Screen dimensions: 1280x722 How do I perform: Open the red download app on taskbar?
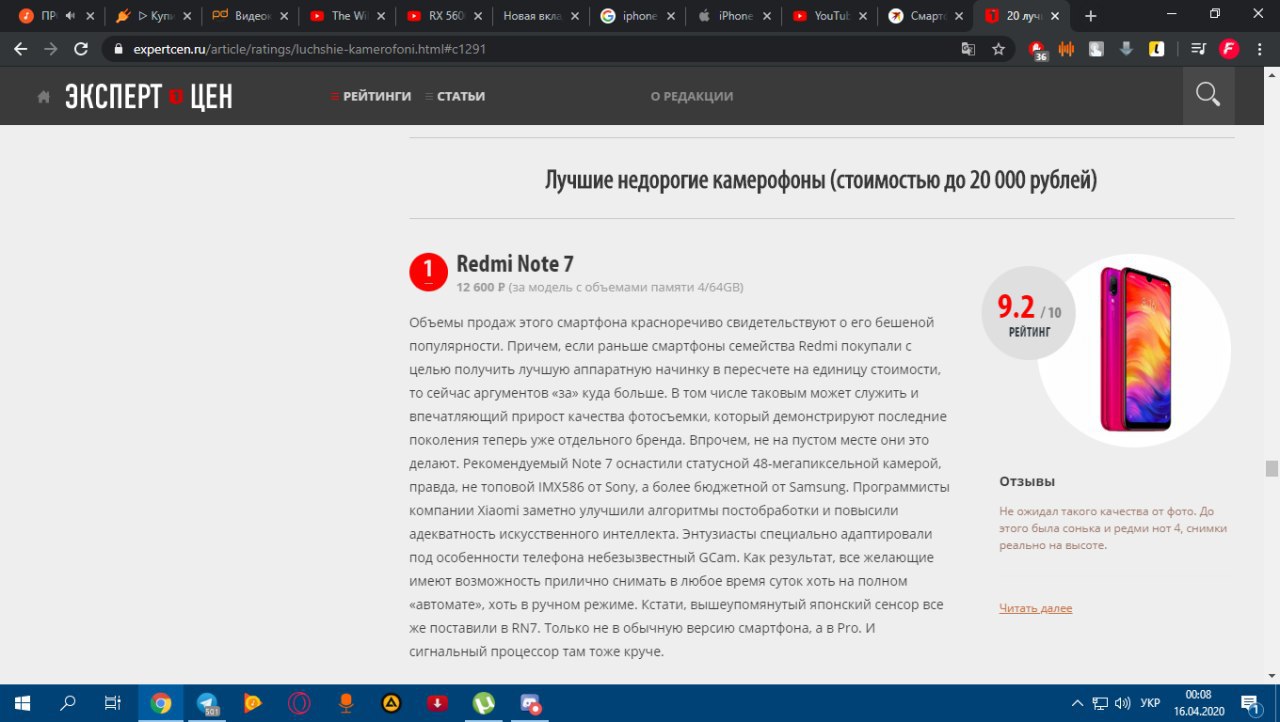pos(437,703)
